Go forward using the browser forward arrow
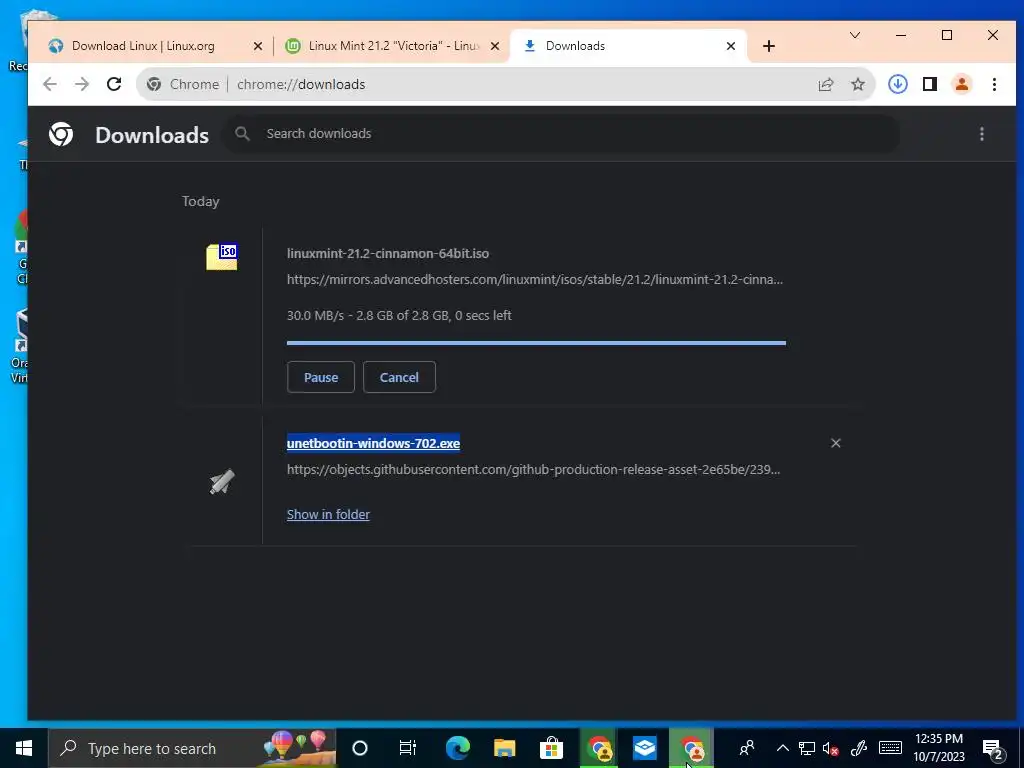The height and width of the screenshot is (768, 1024). point(82,84)
